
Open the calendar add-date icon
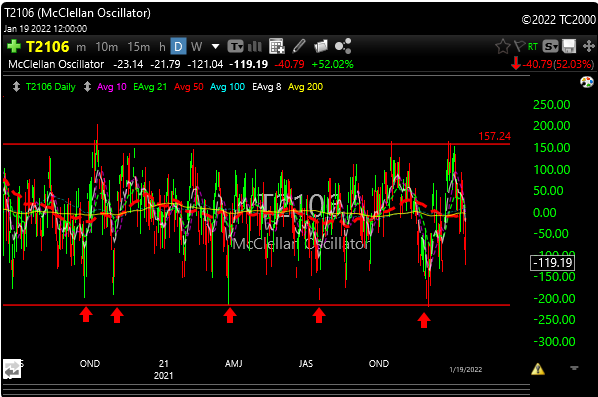[276, 46]
